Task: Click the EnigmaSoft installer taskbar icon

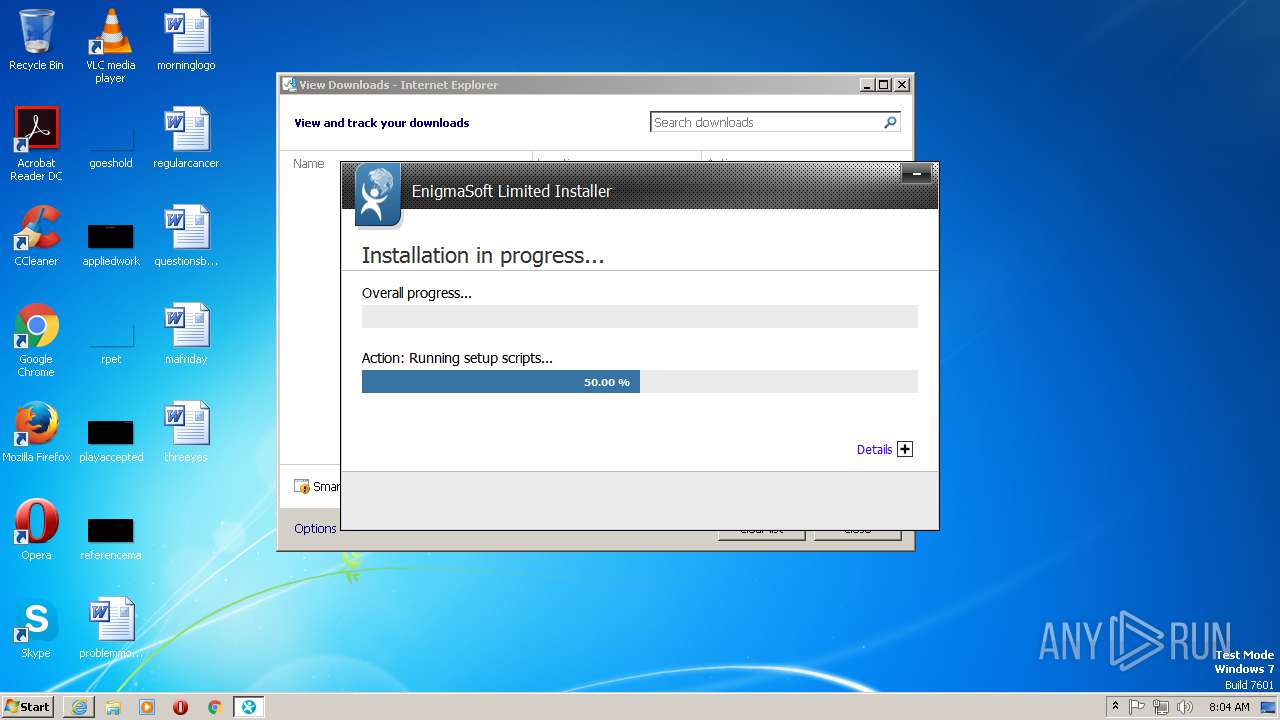Action: (249, 707)
